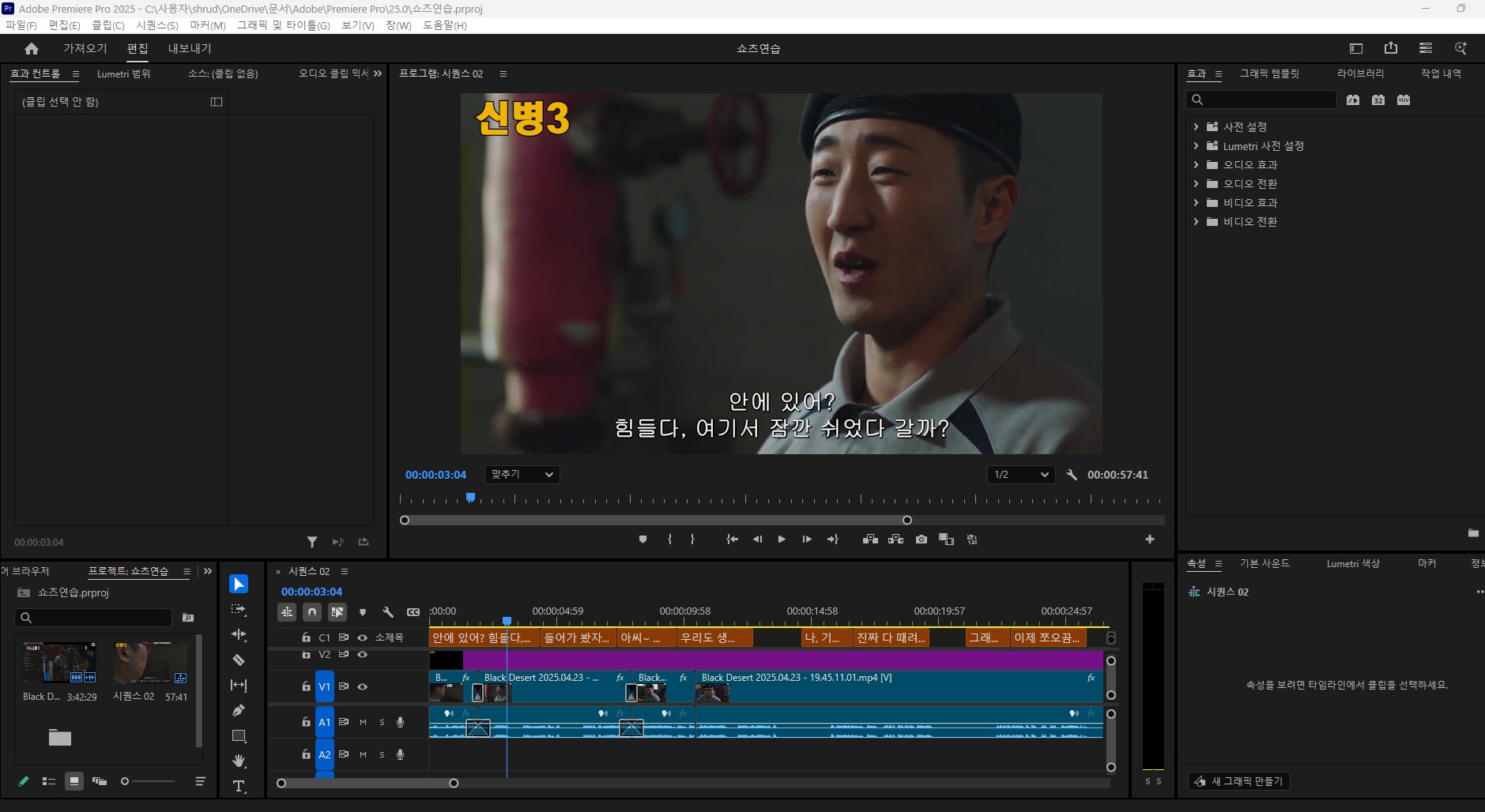Click the Quick Export share icon
This screenshot has height=812, width=1485.
point(1391,48)
